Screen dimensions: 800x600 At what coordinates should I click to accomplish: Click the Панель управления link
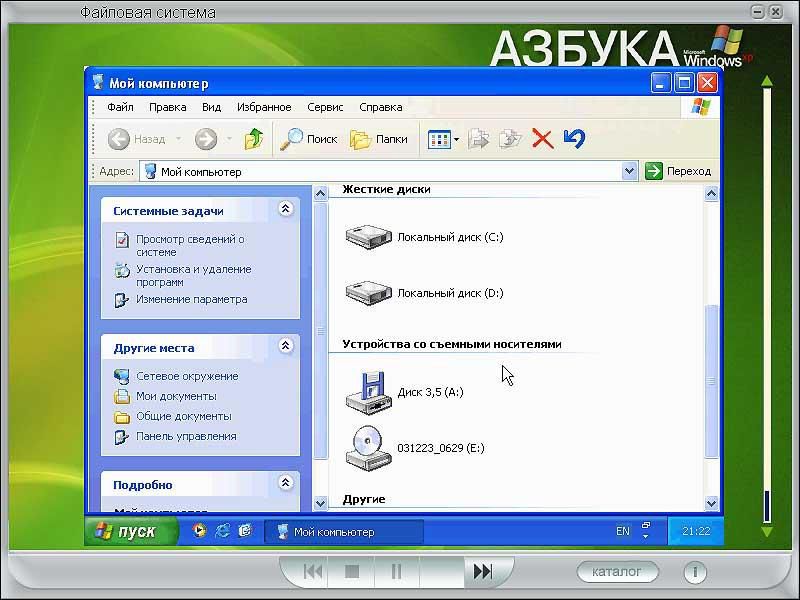pos(186,436)
